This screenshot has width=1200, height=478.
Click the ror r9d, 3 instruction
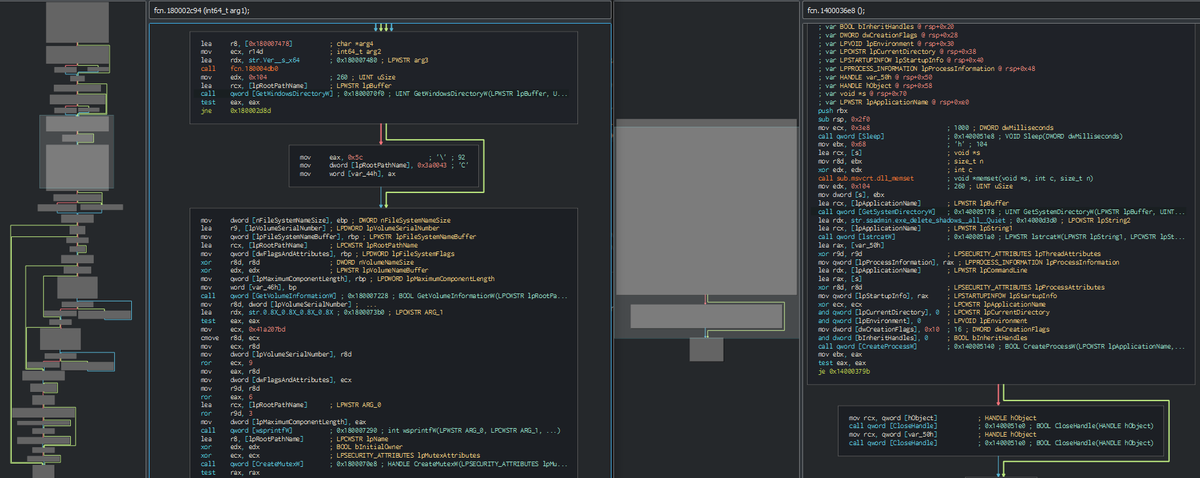225,411
